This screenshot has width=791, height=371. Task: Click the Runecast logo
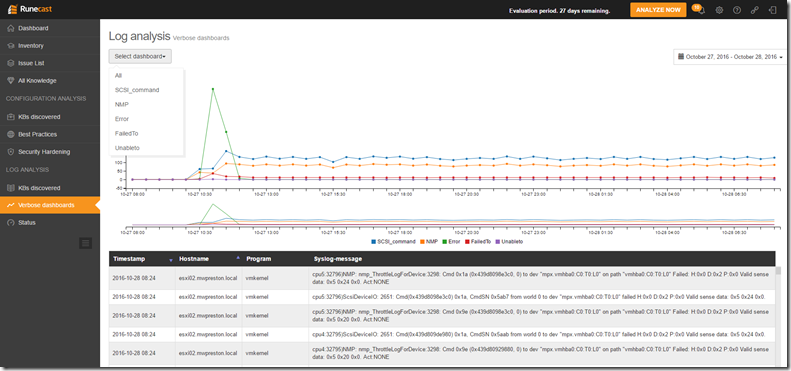click(x=30, y=9)
